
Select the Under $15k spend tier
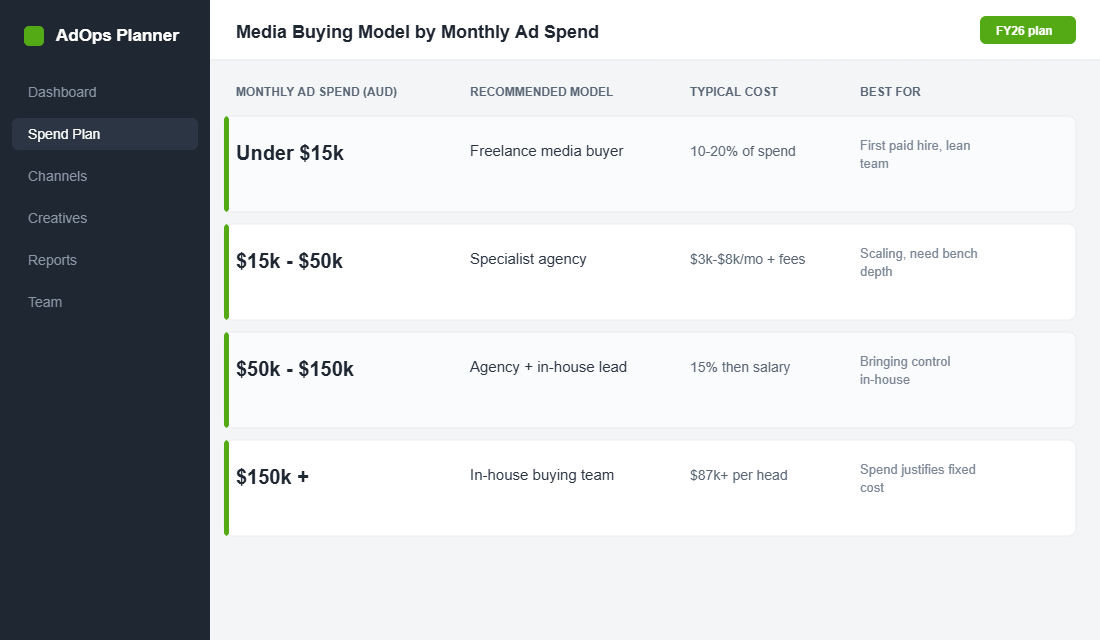click(x=290, y=153)
